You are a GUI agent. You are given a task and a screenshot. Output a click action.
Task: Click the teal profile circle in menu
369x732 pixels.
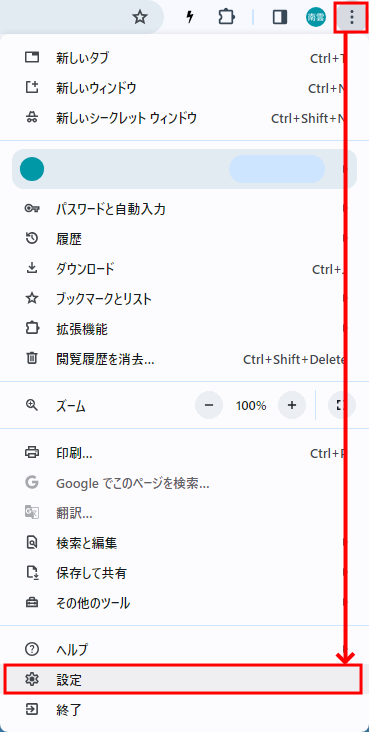coord(32,169)
